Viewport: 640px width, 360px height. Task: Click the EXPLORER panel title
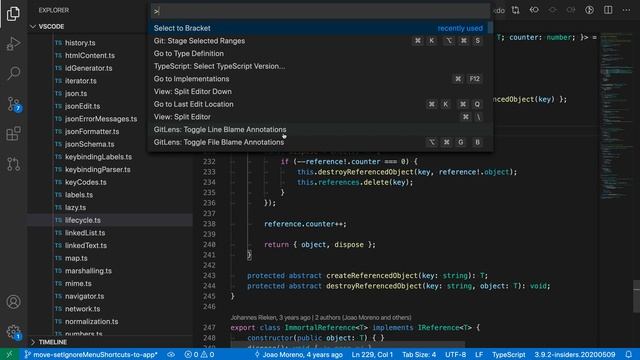point(54,10)
